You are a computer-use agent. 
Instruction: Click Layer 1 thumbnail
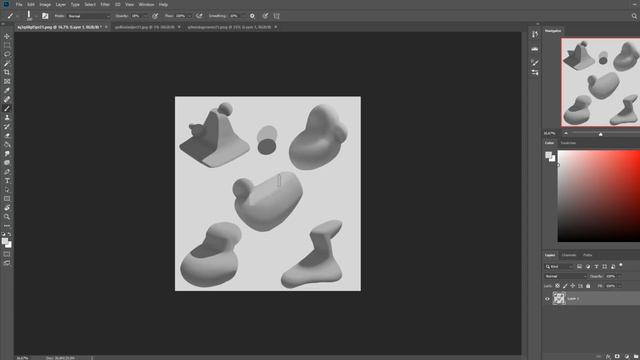click(x=559, y=298)
